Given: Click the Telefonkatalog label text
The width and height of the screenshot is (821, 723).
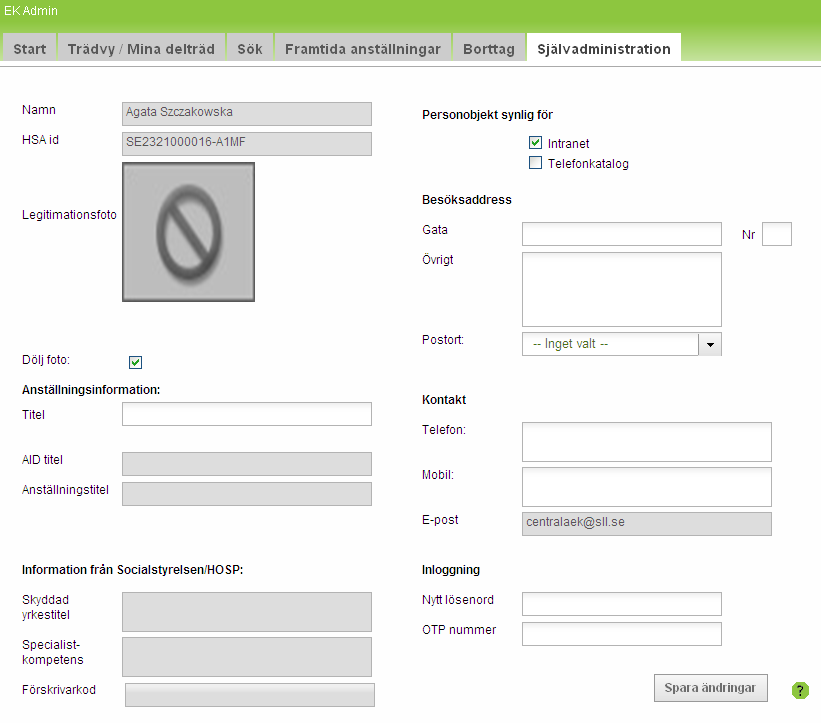Looking at the screenshot, I should point(588,164).
